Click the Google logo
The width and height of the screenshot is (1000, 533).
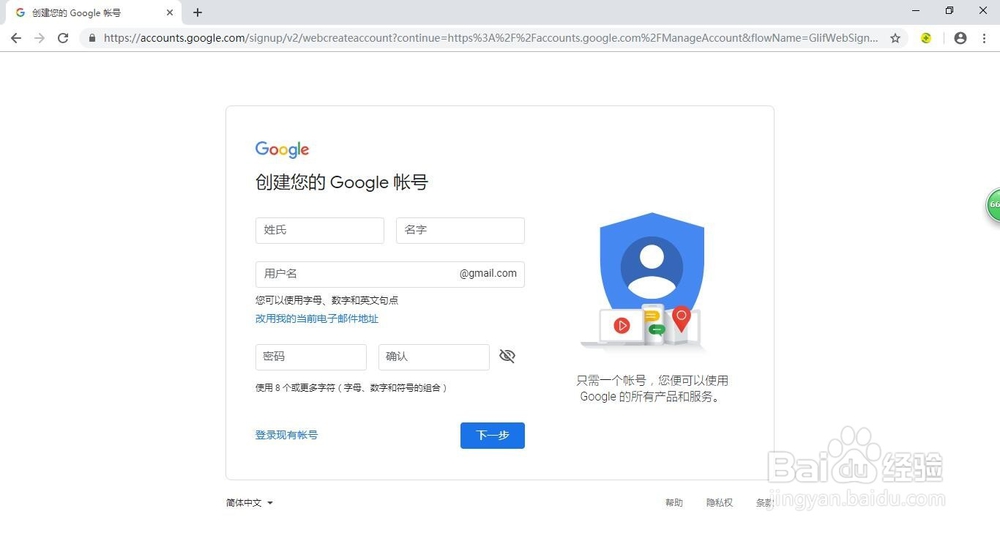click(x=282, y=150)
